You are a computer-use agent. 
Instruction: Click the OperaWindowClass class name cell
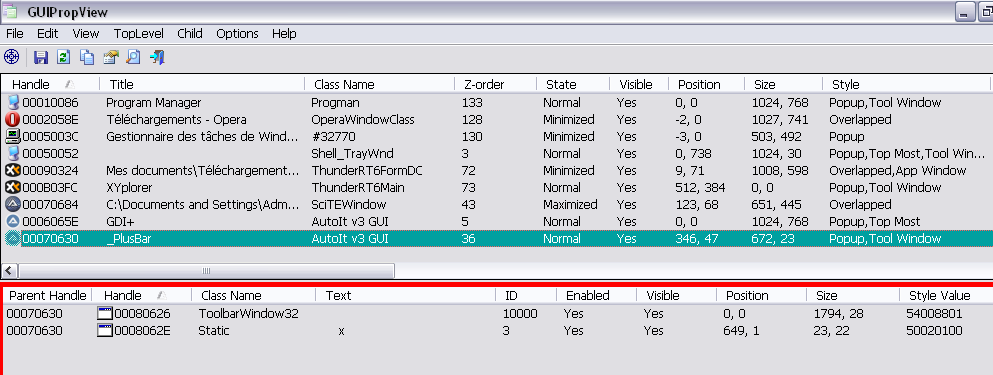(x=362, y=119)
